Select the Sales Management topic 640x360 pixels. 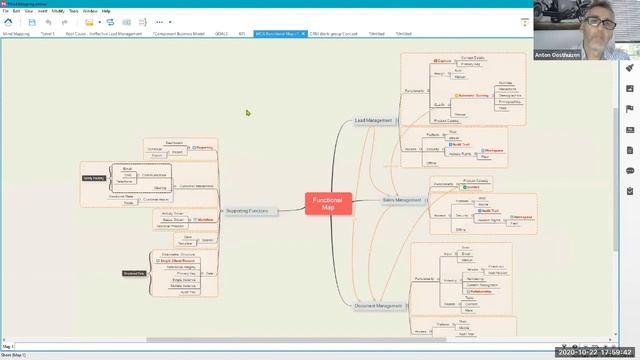pos(402,200)
